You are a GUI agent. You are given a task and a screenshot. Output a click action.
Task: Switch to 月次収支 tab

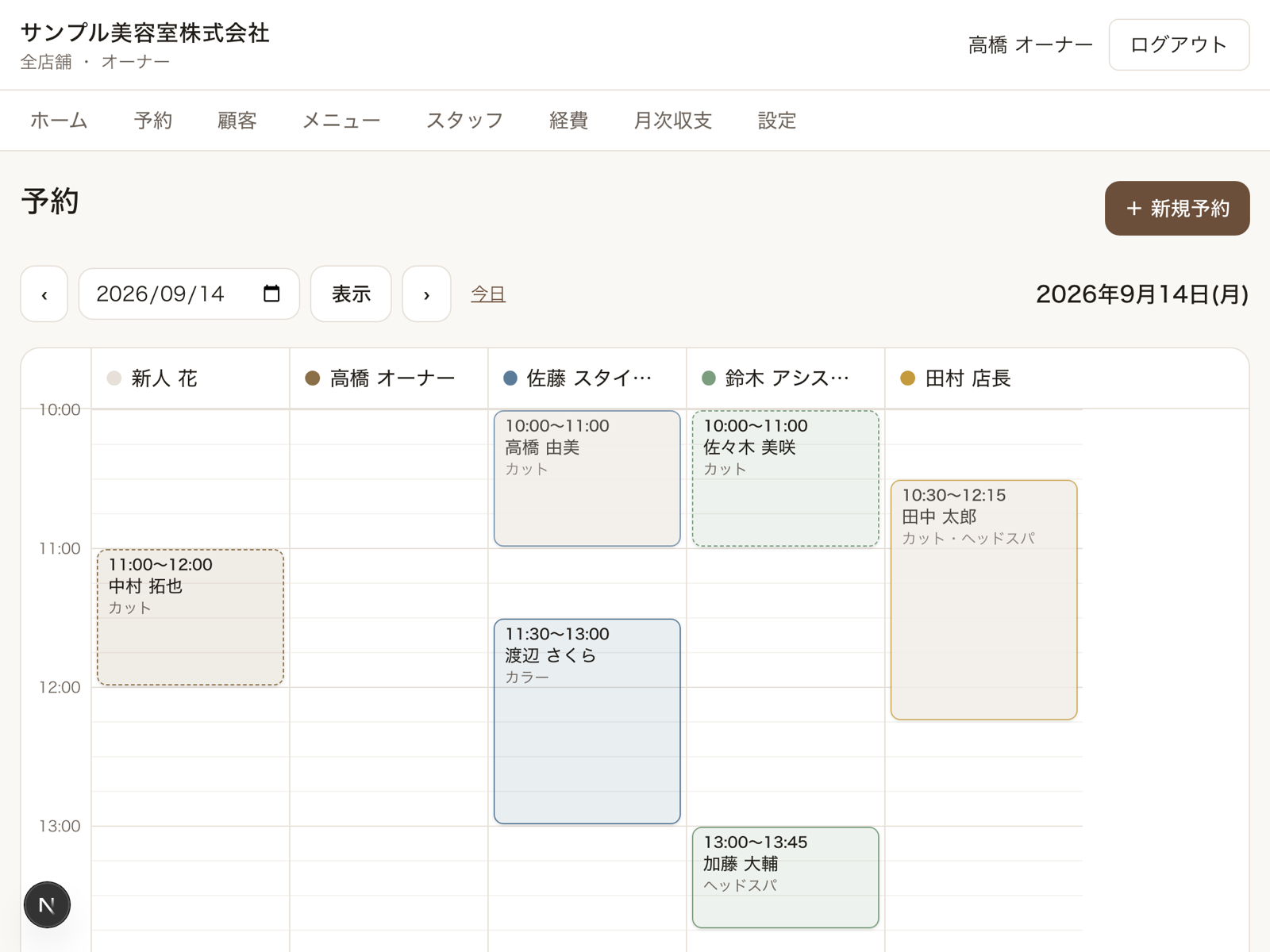point(673,121)
